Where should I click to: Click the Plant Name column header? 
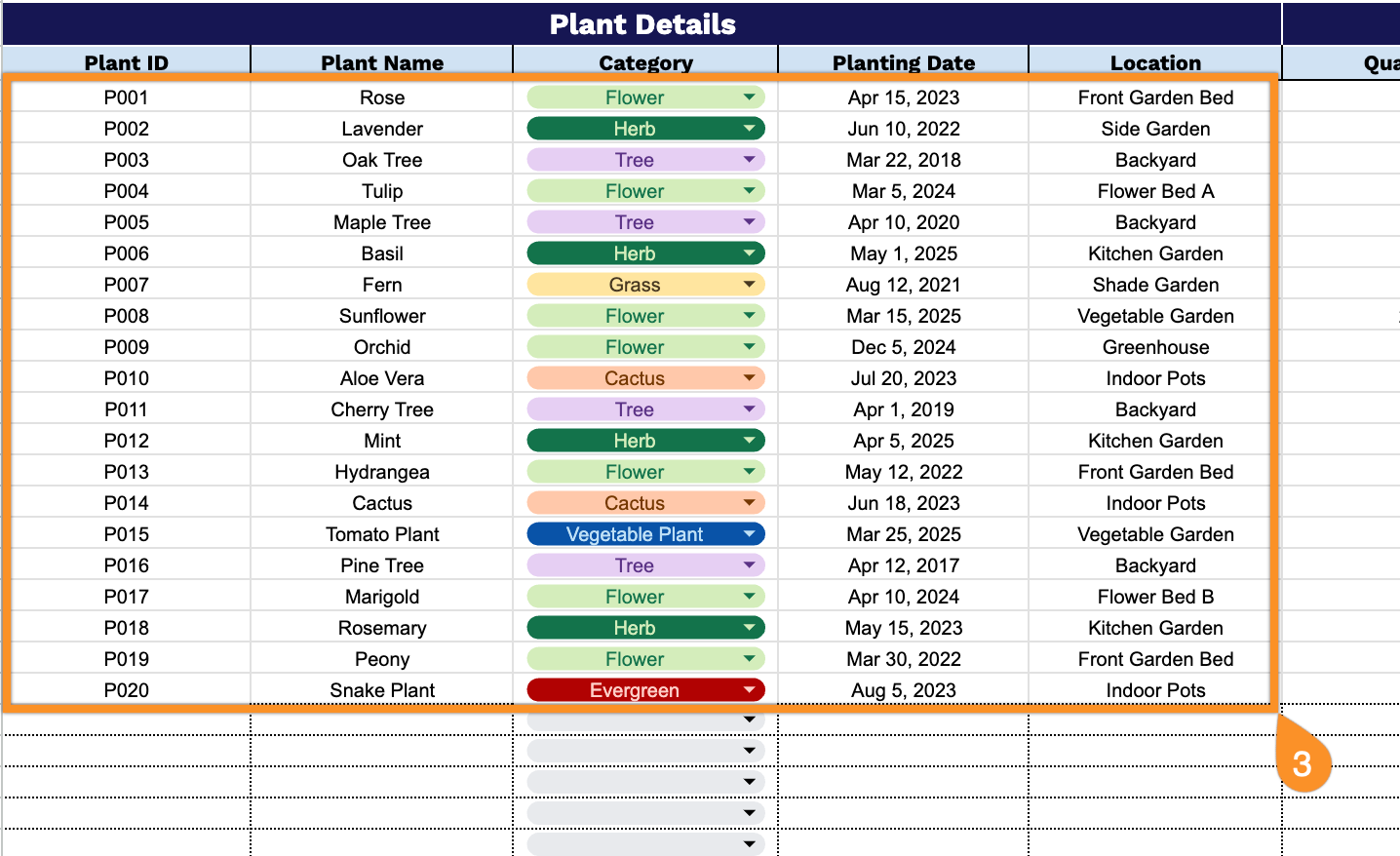coord(381,61)
